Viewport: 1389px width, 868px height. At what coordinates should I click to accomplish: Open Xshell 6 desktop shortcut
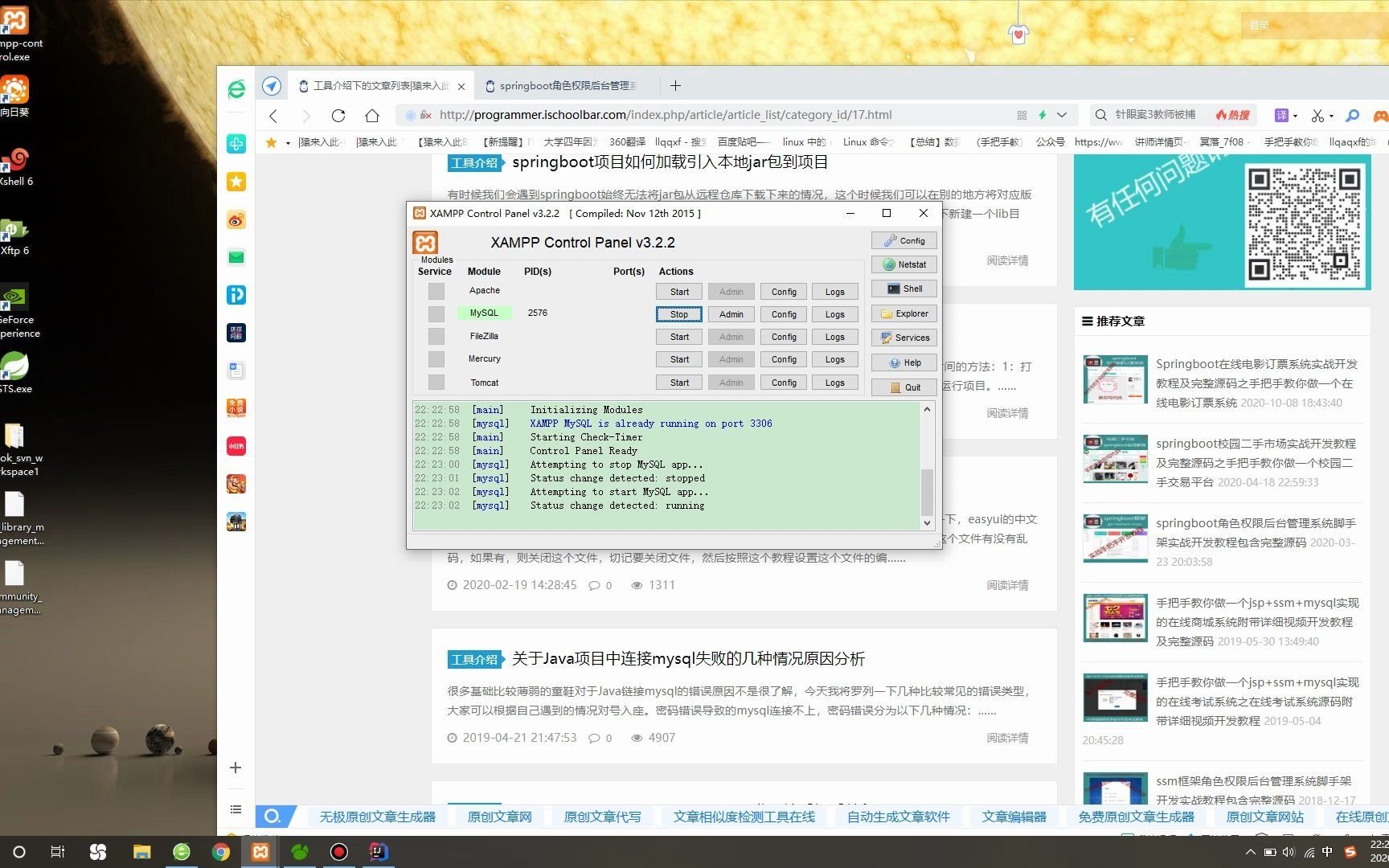click(x=16, y=167)
